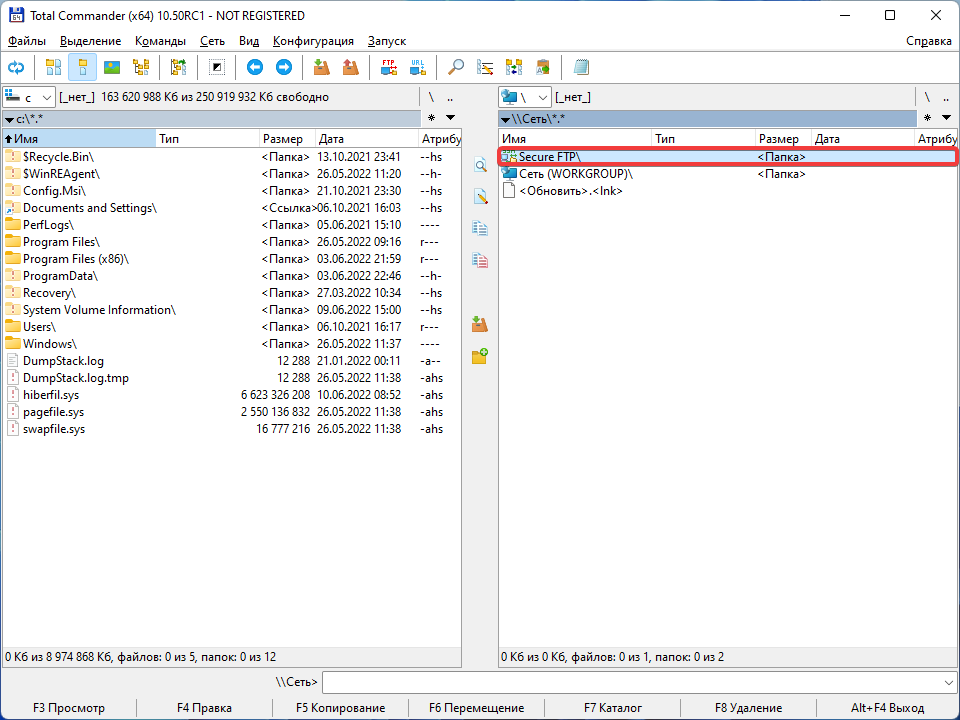The width and height of the screenshot is (960, 720).
Task: Click the blue Go Back arrow icon
Action: tap(254, 67)
